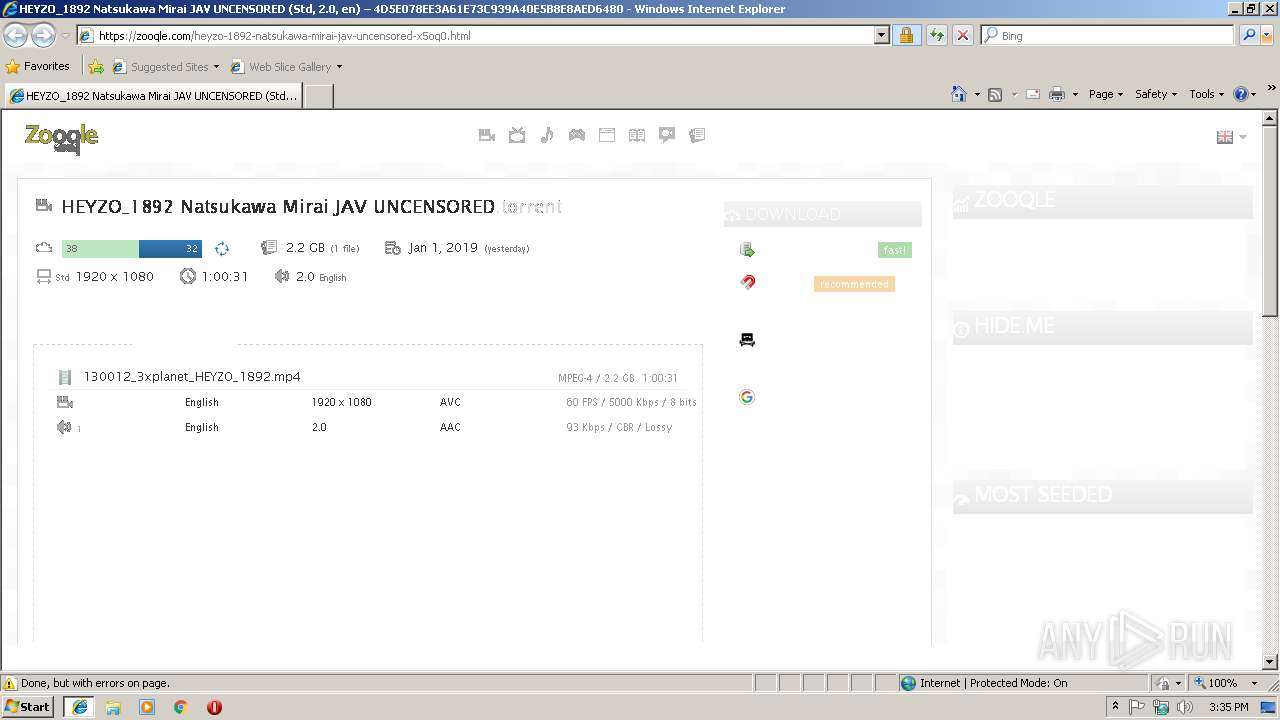Click the recommended magnet badge
This screenshot has width=1280, height=720.
pos(854,284)
